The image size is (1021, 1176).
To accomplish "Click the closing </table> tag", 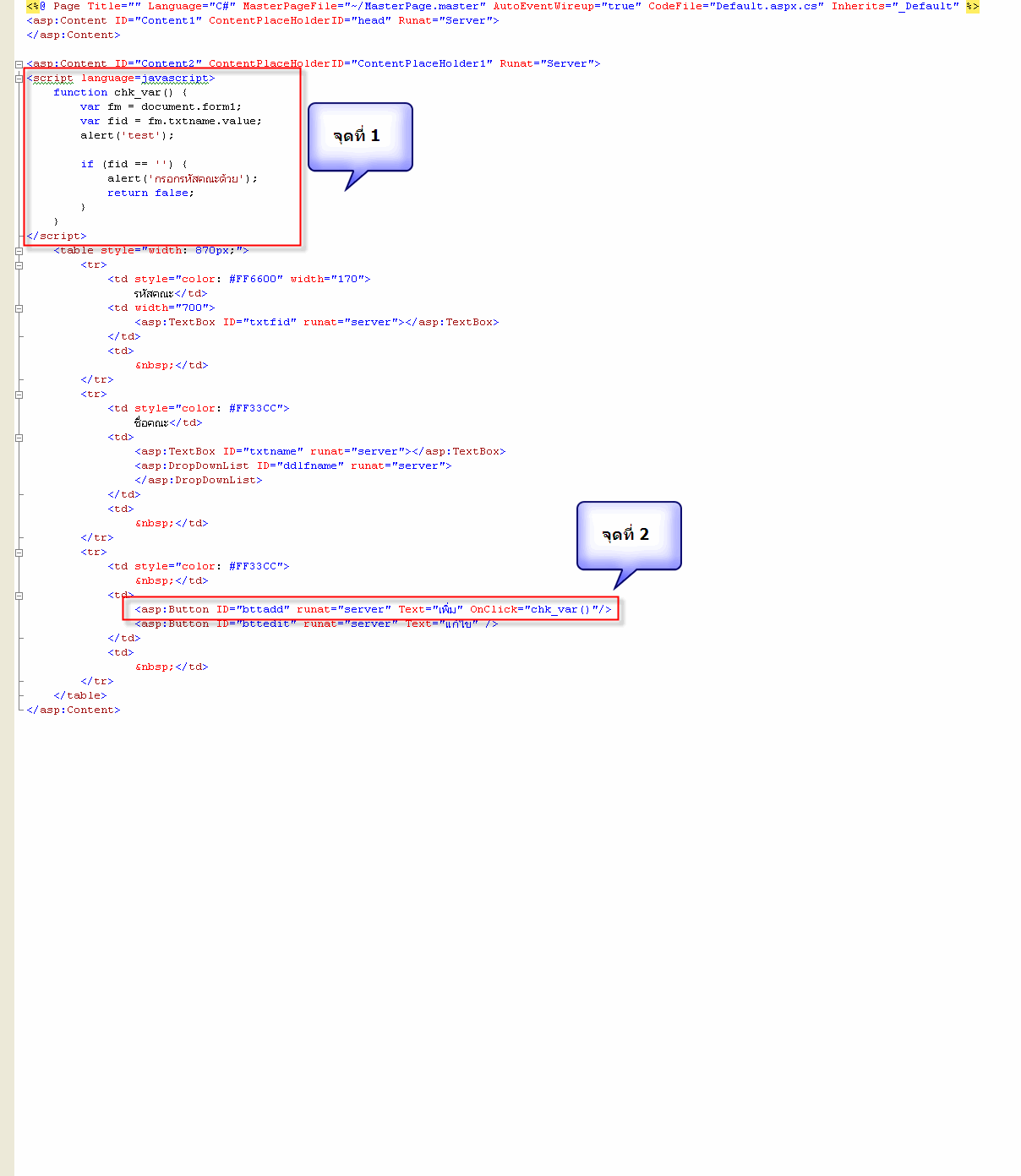I will pyautogui.click(x=80, y=695).
